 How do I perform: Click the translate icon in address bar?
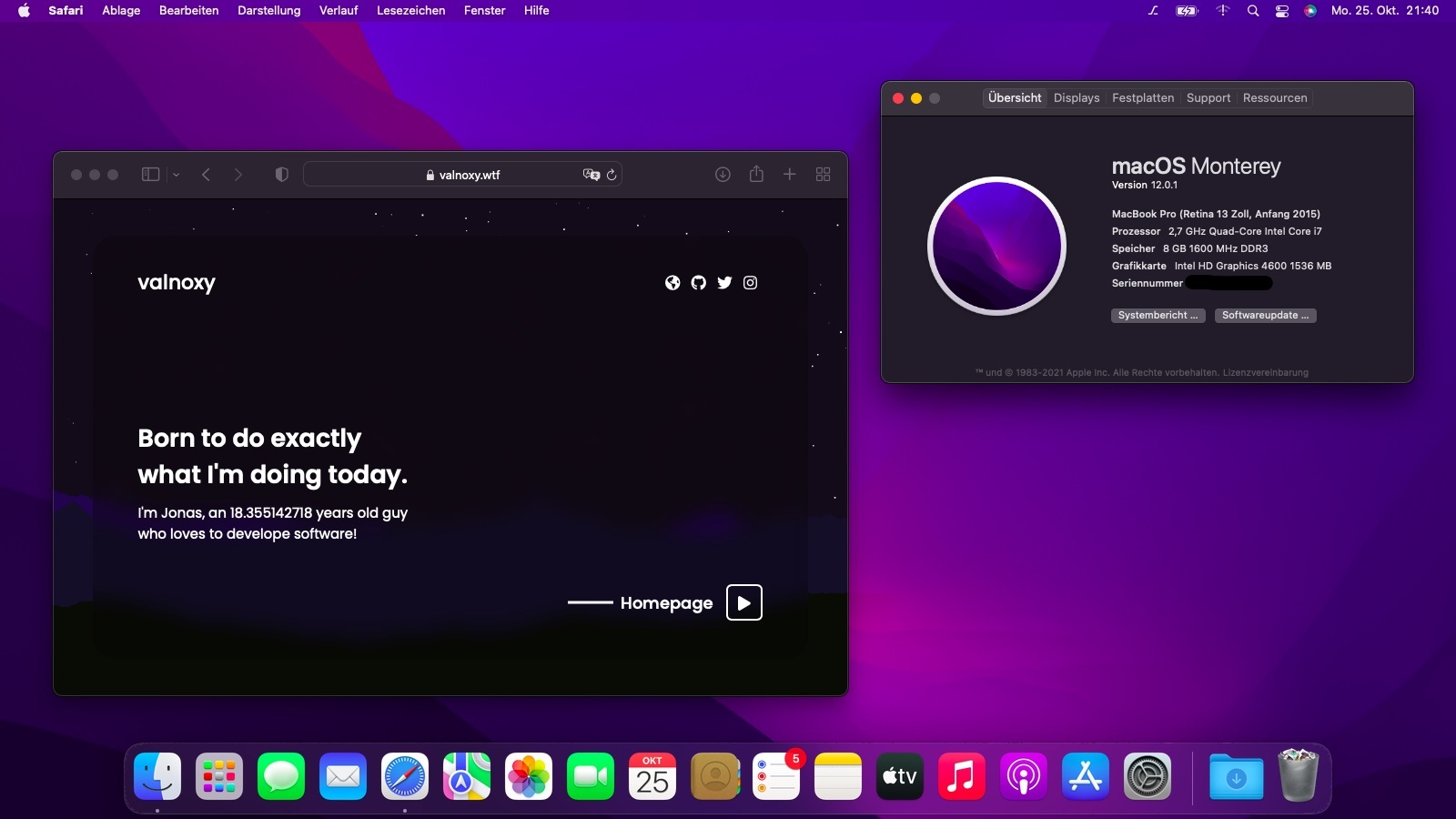591,175
